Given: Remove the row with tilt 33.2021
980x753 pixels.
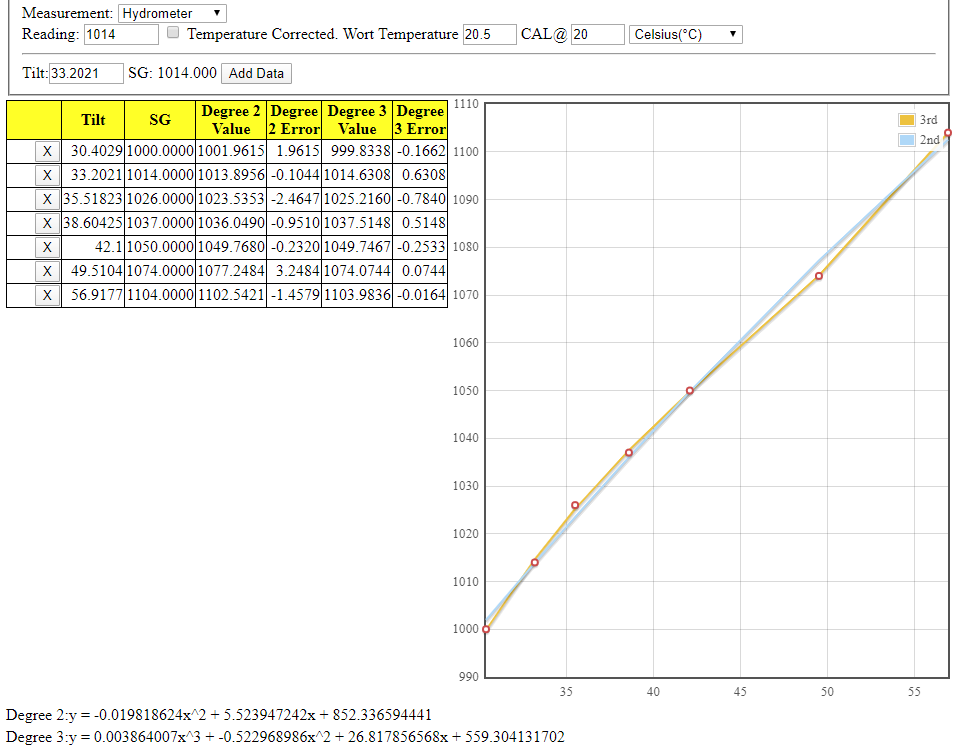Looking at the screenshot, I should pos(46,175).
